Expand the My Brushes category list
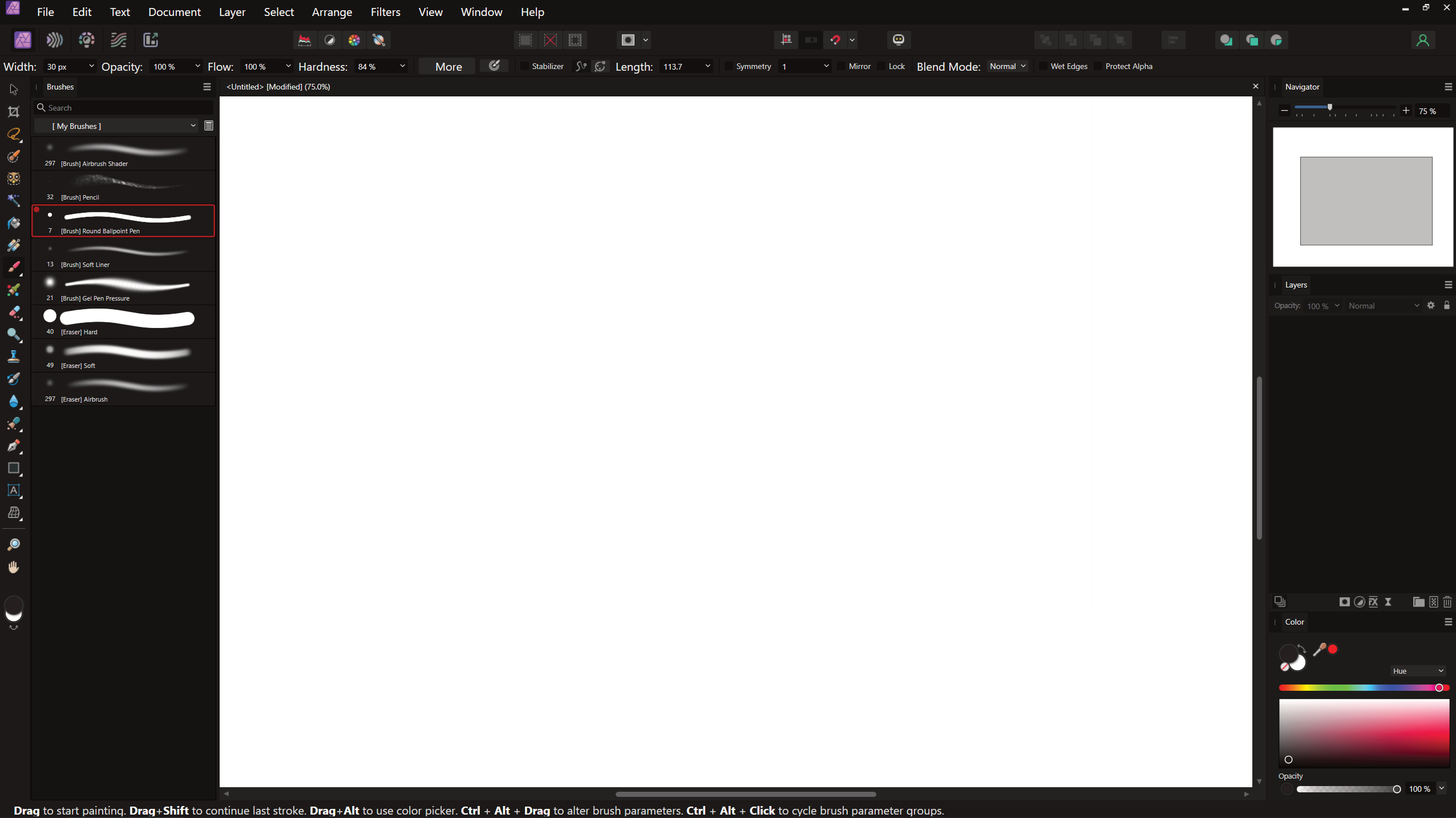This screenshot has width=1456, height=818. [x=193, y=125]
